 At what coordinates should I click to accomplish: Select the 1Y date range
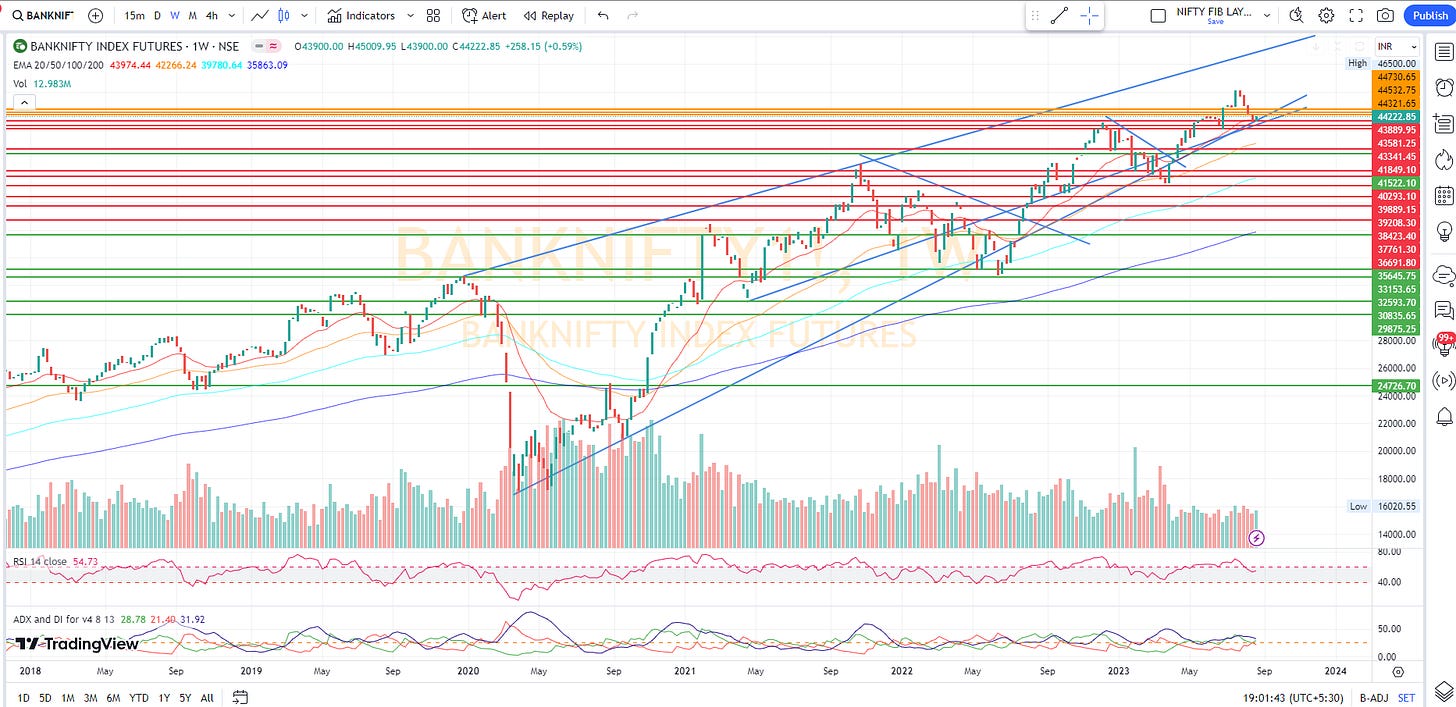pos(164,697)
